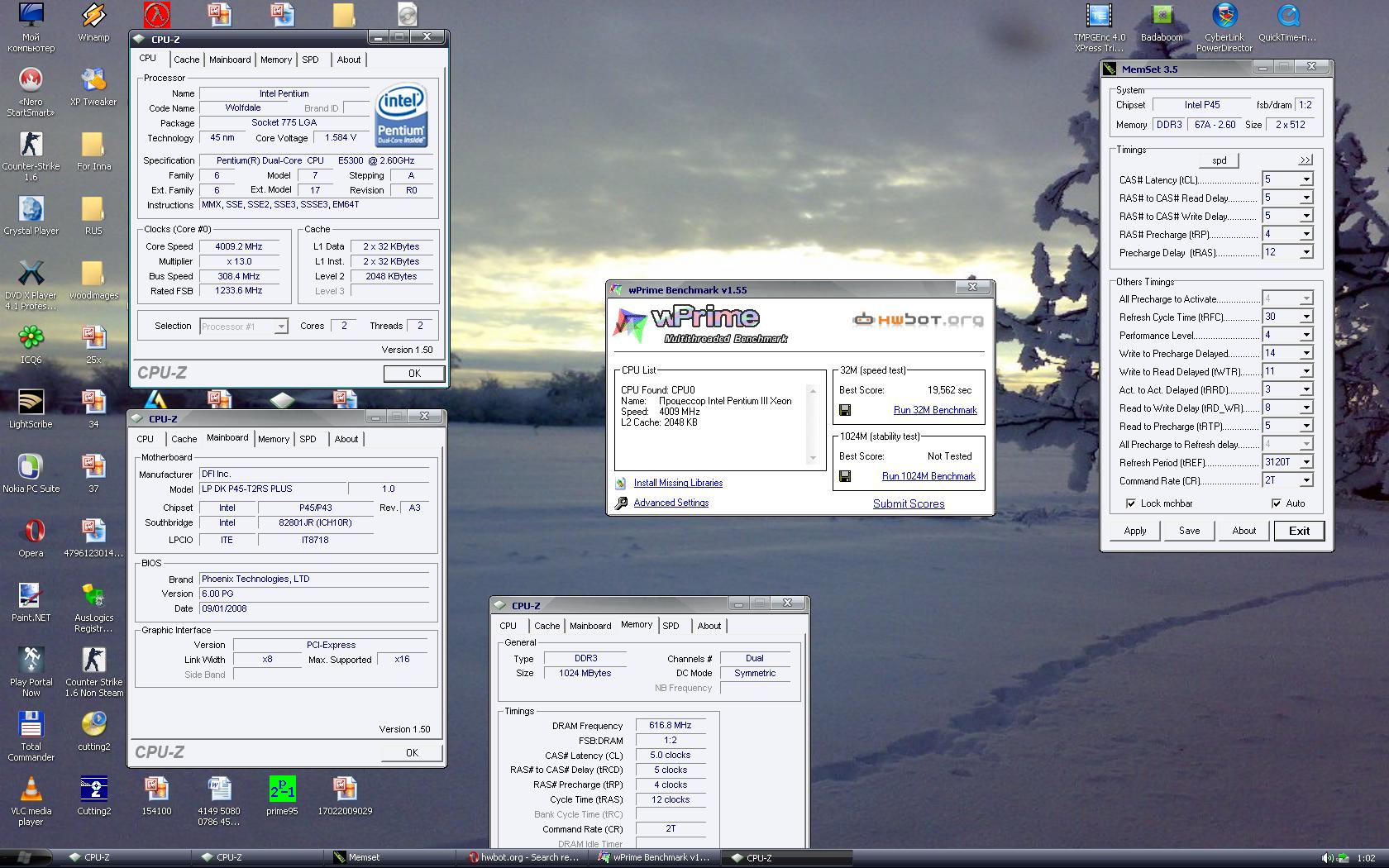Click hwbot.org logo in wPrime

pyautogui.click(x=919, y=319)
